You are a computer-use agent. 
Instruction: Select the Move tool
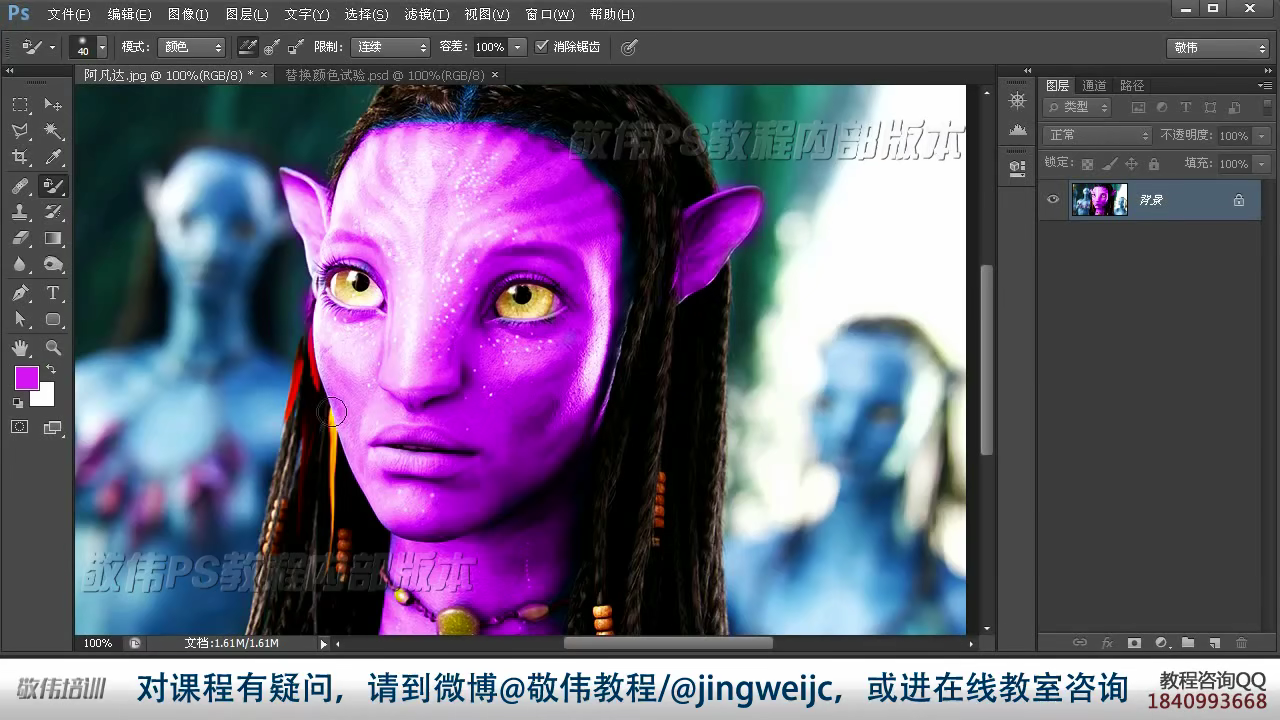pyautogui.click(x=53, y=105)
